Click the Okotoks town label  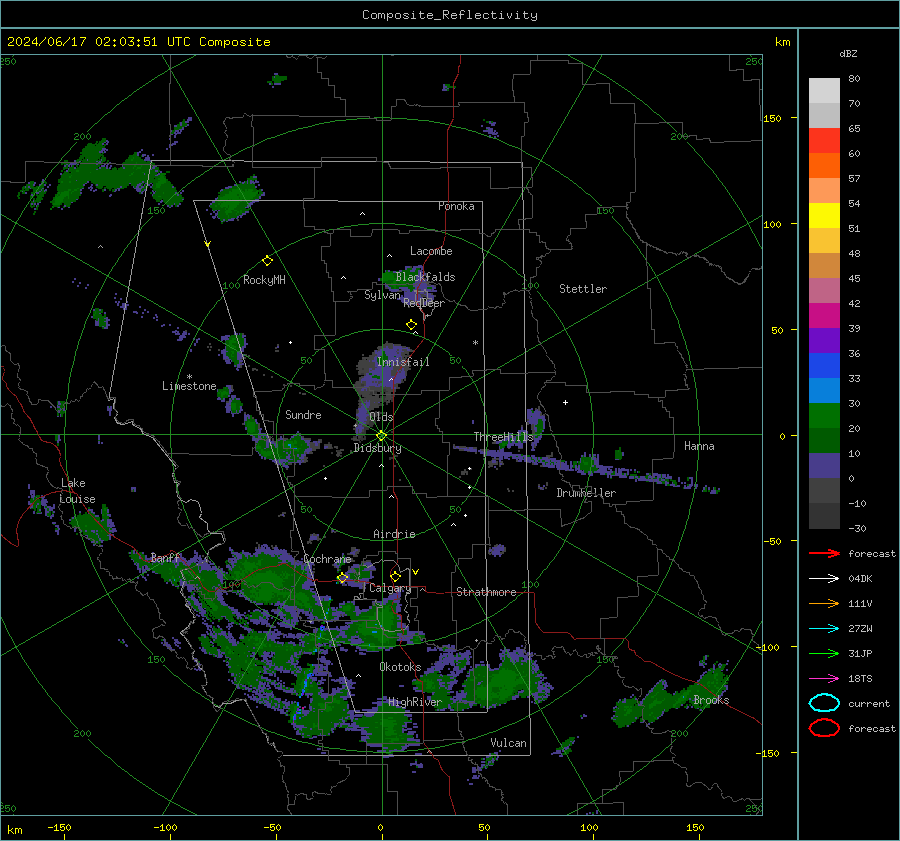pos(400,667)
